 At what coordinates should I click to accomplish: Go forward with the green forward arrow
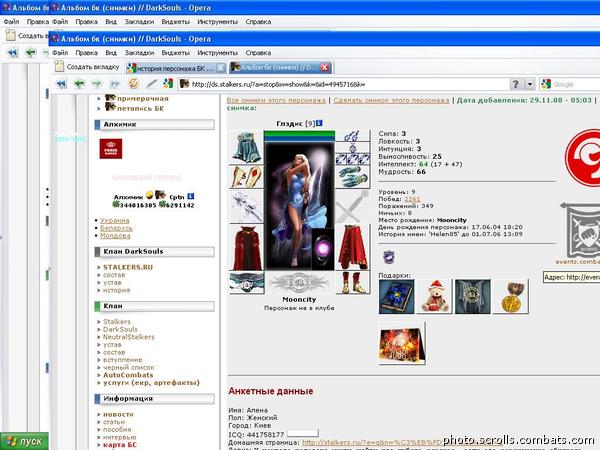[x=97, y=84]
